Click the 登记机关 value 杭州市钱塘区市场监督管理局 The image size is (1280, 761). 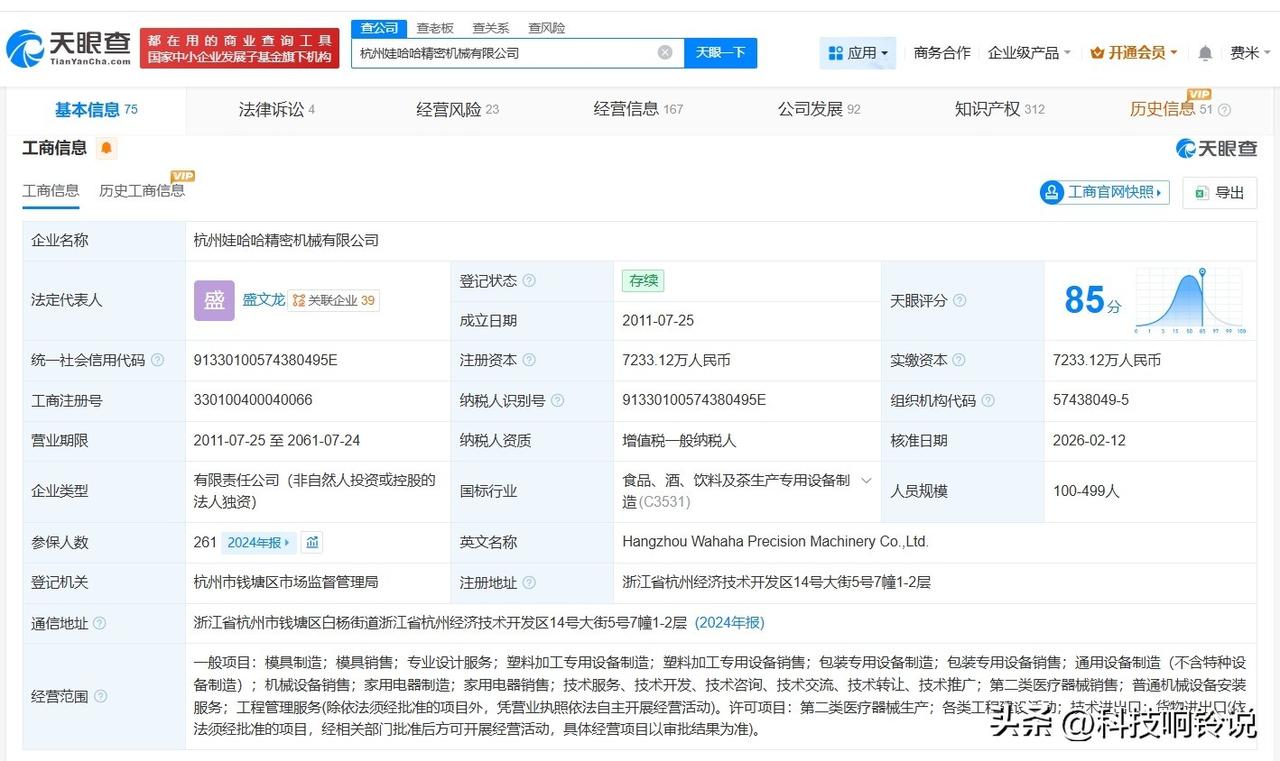coord(286,582)
